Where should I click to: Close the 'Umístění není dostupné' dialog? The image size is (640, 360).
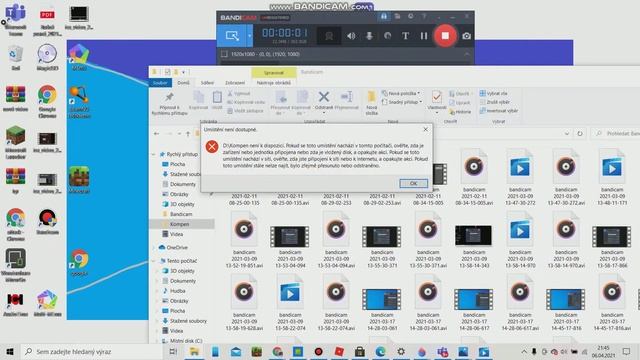point(425,129)
